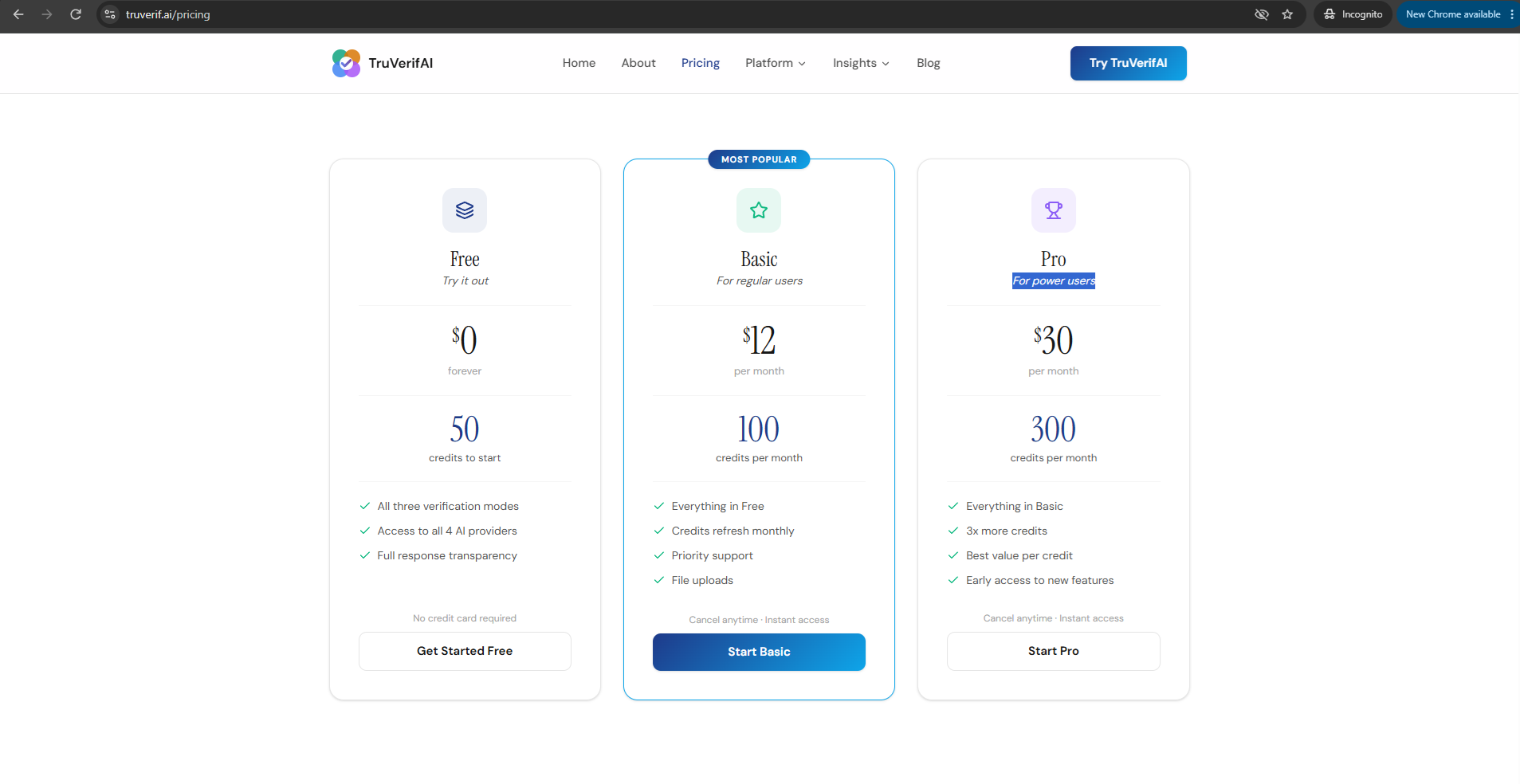This screenshot has height=784, width=1520.
Task: Click the tracking protection eye icon
Action: (x=1262, y=14)
